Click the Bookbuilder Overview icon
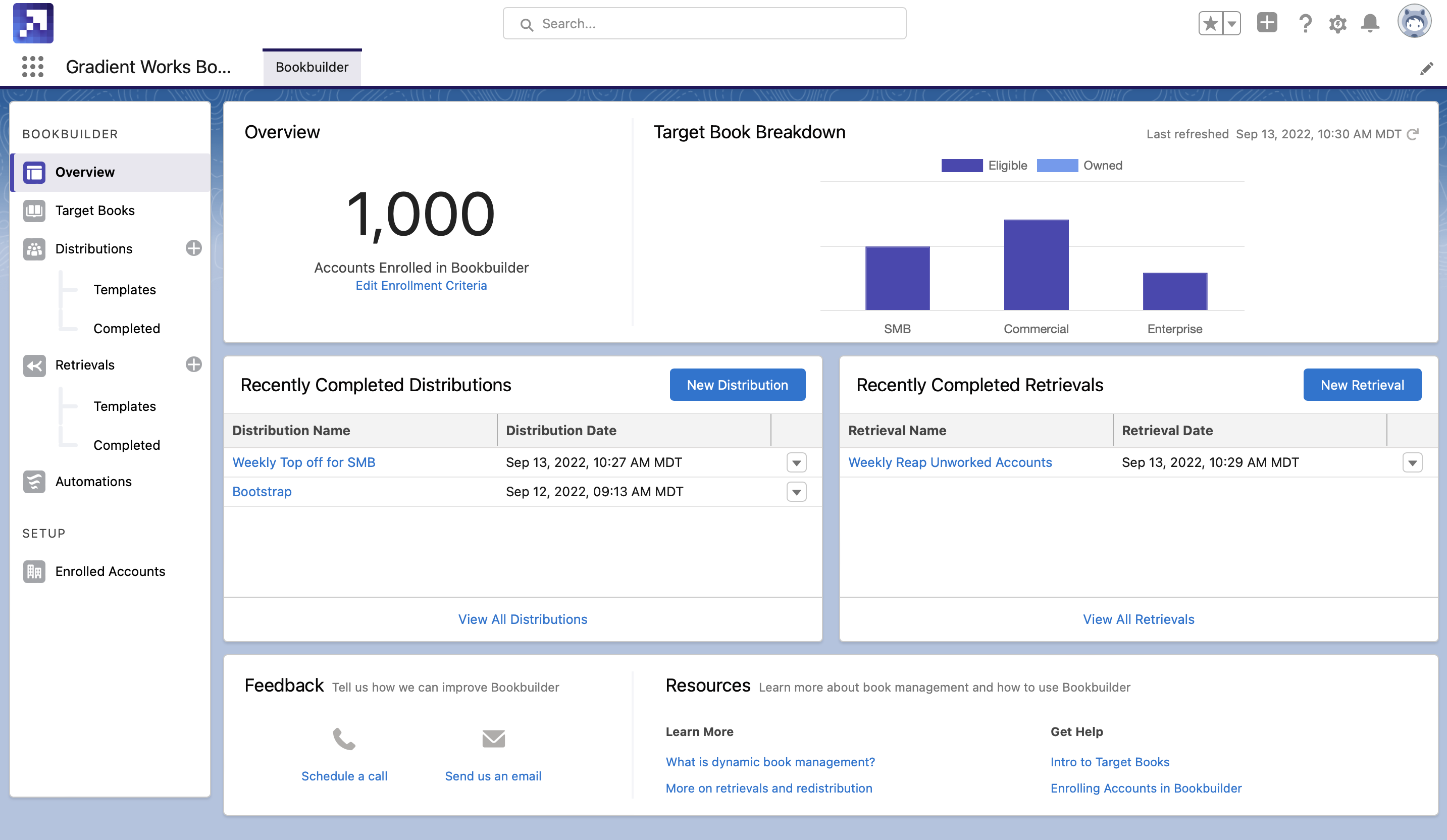 pos(34,171)
